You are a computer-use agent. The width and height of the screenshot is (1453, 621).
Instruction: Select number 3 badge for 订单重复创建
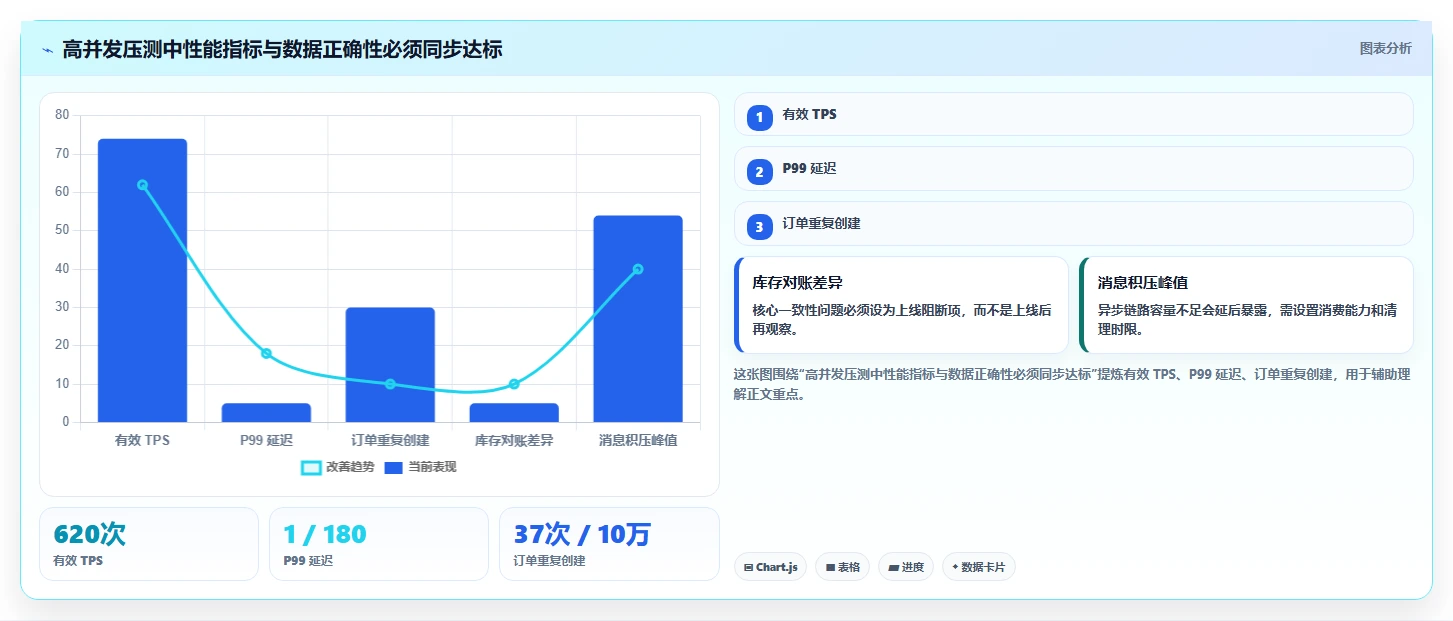760,227
